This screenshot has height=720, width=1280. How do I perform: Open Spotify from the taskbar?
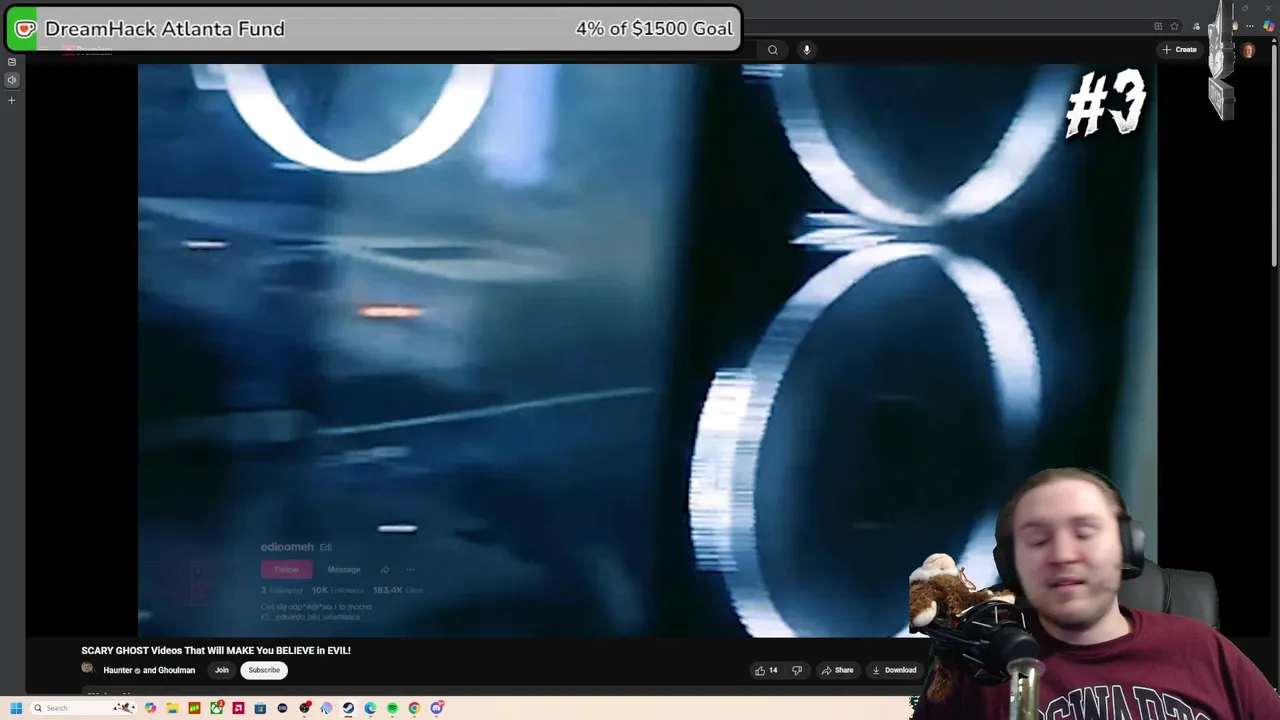tap(392, 708)
